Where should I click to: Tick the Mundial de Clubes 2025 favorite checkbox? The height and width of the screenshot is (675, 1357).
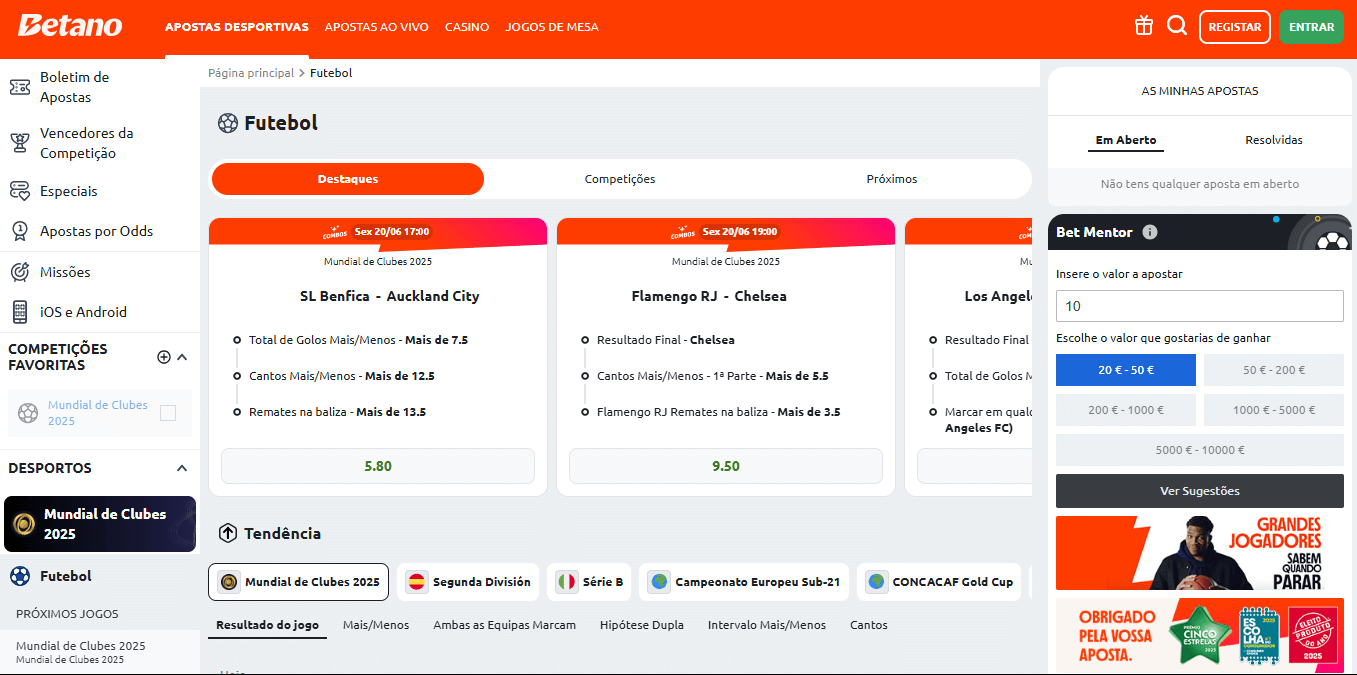coord(168,413)
